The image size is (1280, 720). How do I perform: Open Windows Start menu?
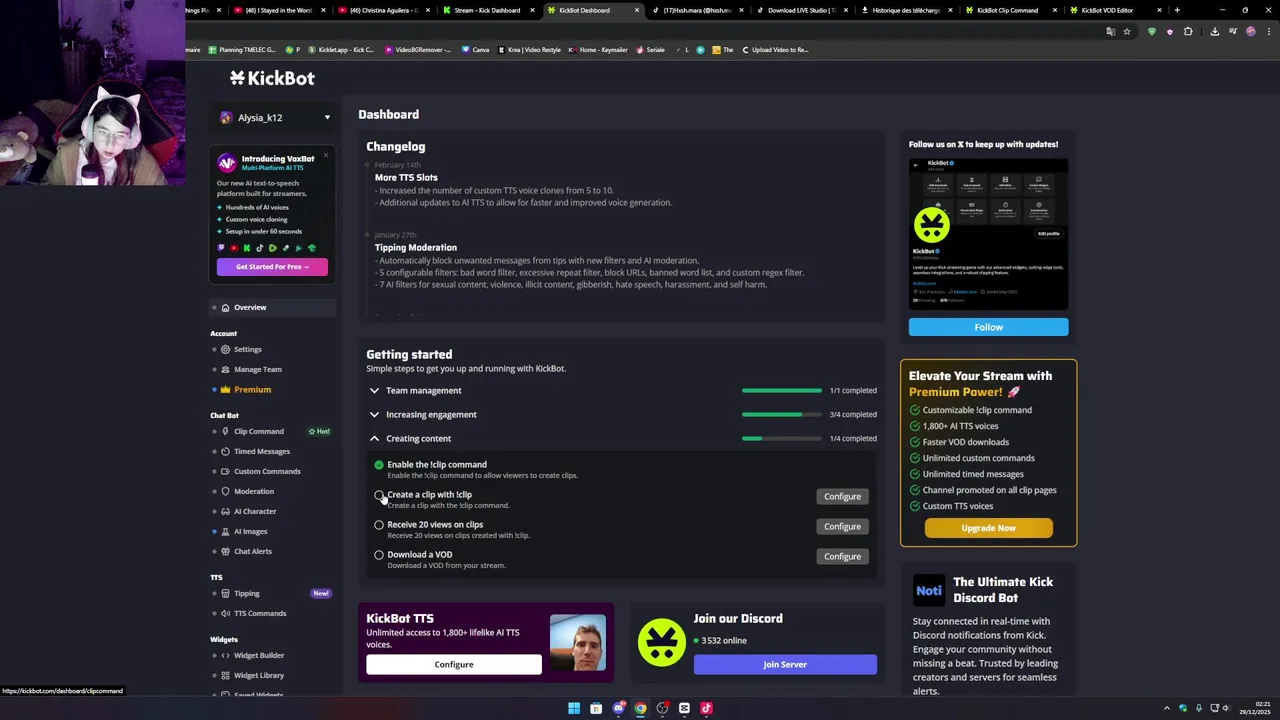(x=574, y=708)
